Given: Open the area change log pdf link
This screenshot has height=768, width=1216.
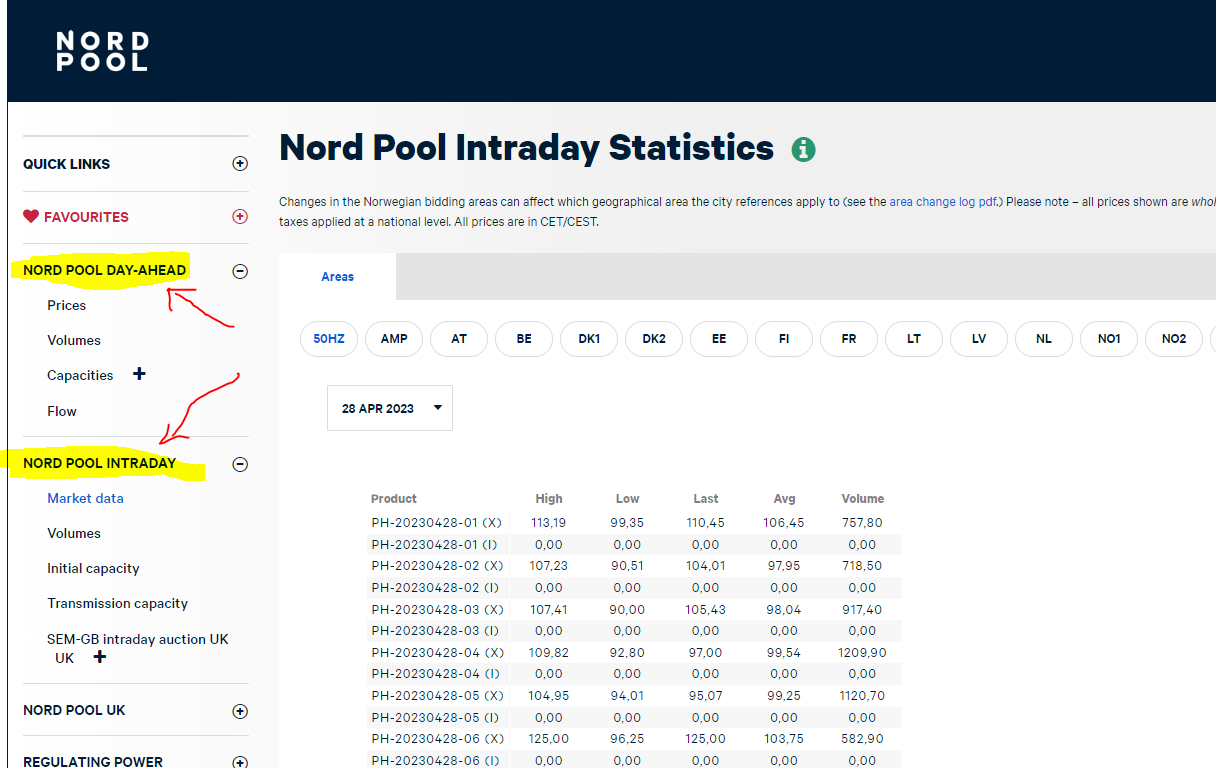Looking at the screenshot, I should point(942,202).
